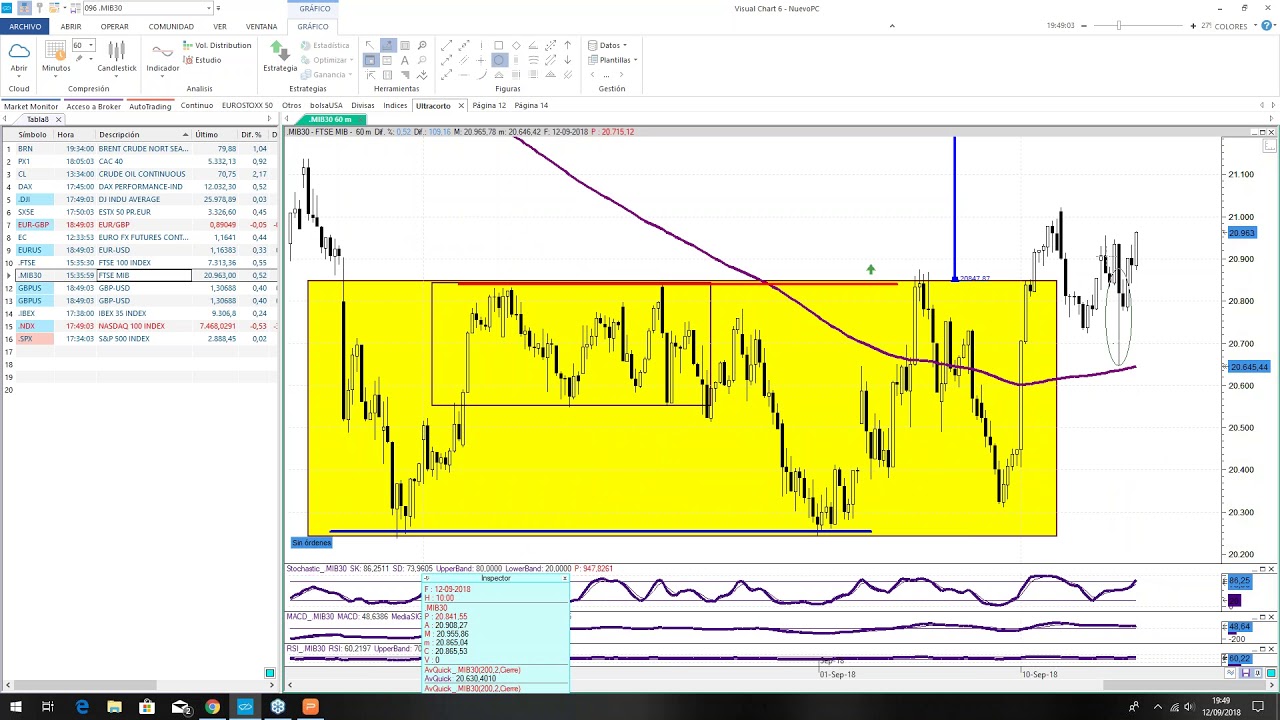The width and height of the screenshot is (1280, 720).
Task: Switch to the VENTANA ribbon tab
Action: click(261, 26)
